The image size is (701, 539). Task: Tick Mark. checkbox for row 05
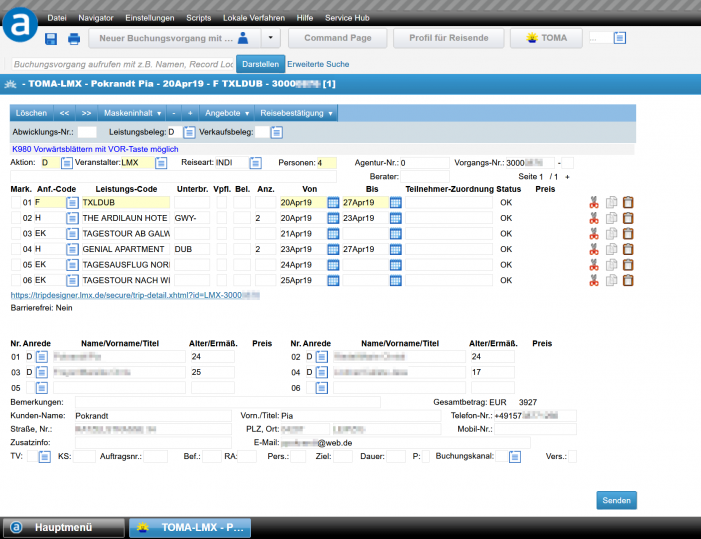(16, 265)
